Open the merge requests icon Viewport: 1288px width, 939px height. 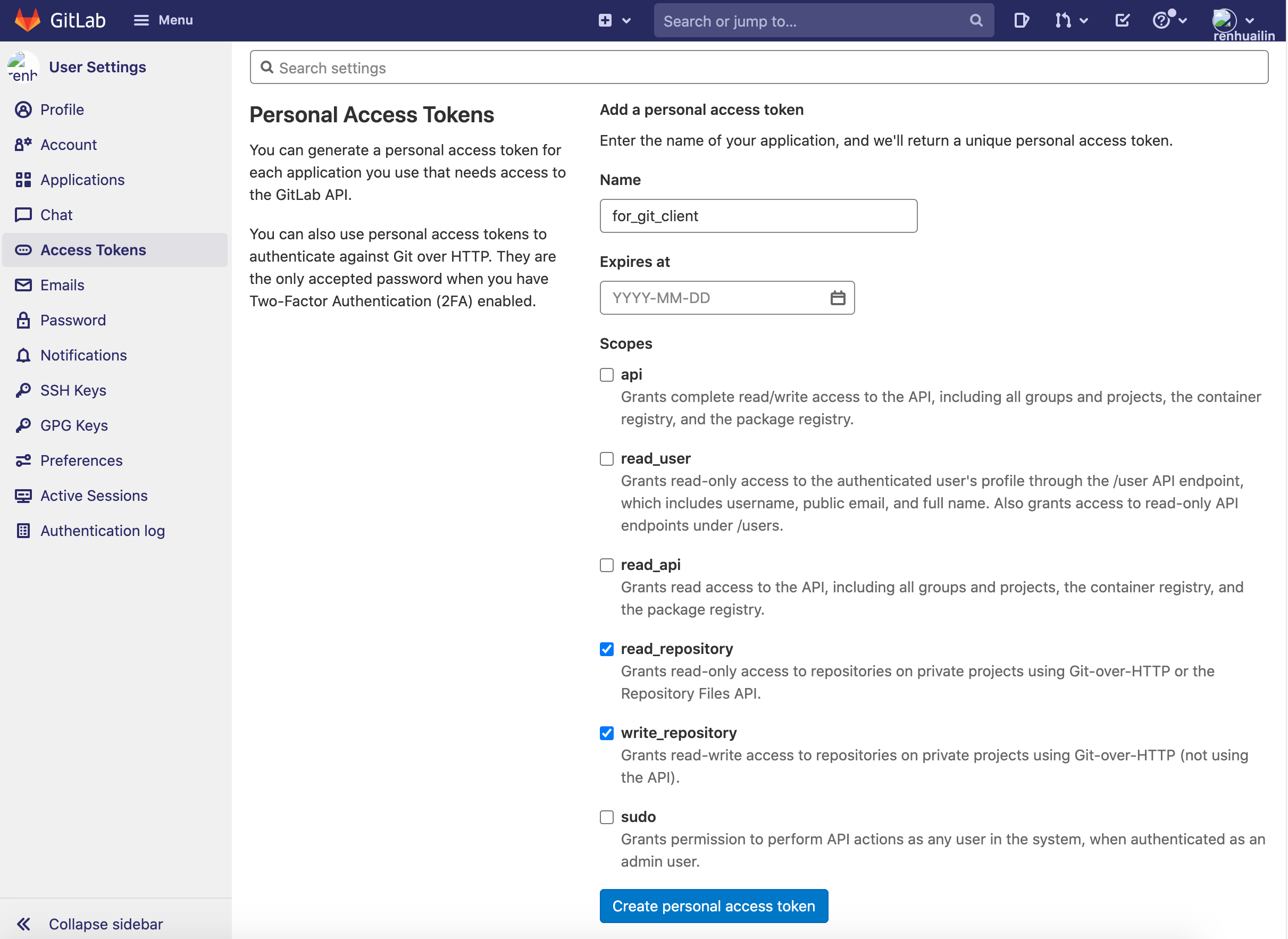coord(1063,20)
